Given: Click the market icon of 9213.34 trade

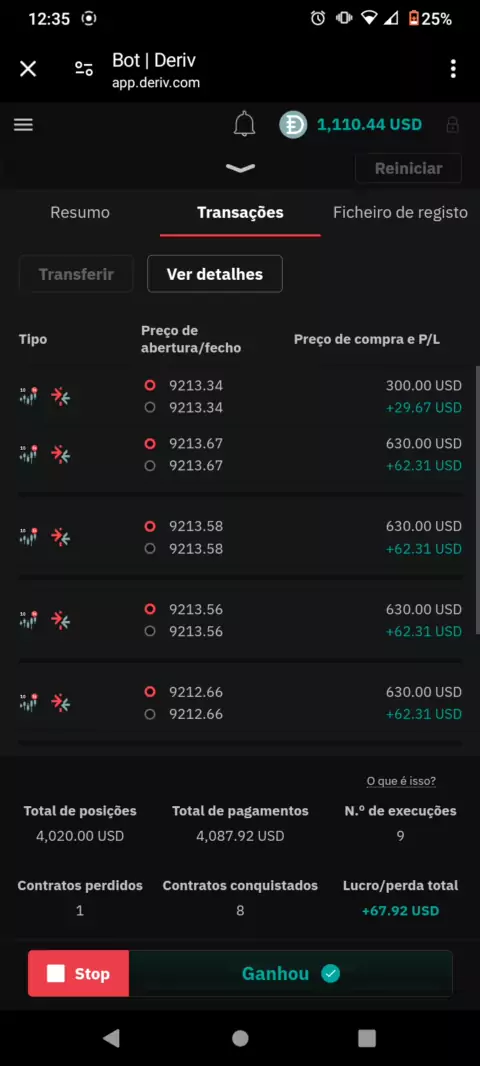Looking at the screenshot, I should coord(29,396).
